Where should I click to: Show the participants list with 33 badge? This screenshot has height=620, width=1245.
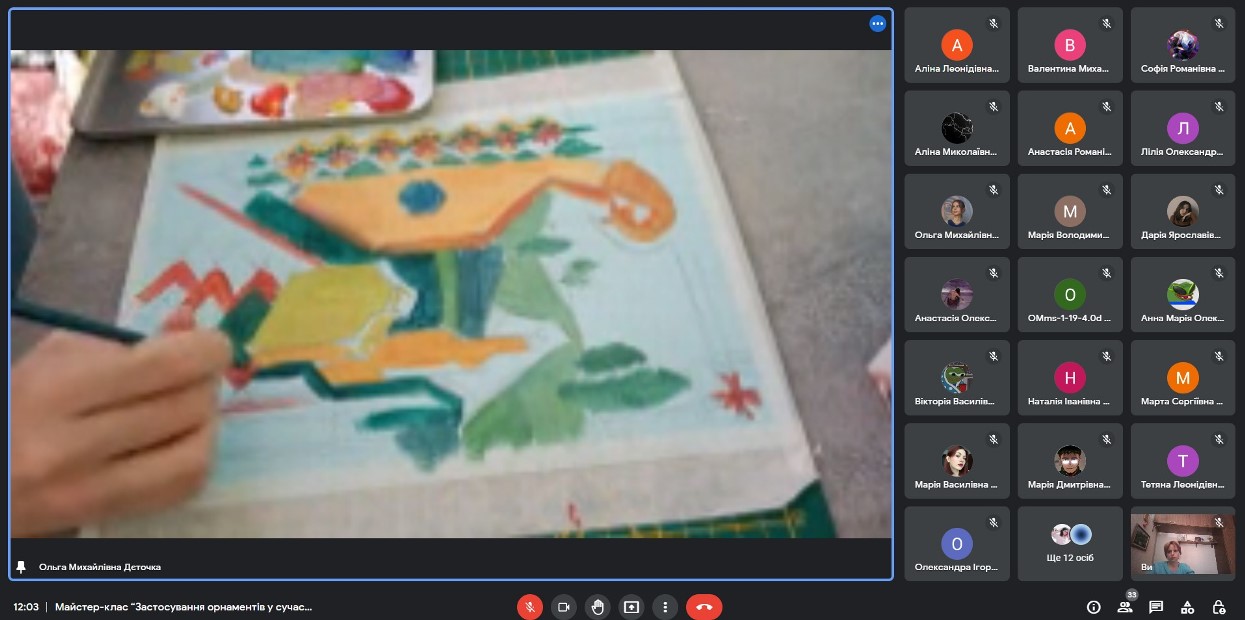[1124, 606]
